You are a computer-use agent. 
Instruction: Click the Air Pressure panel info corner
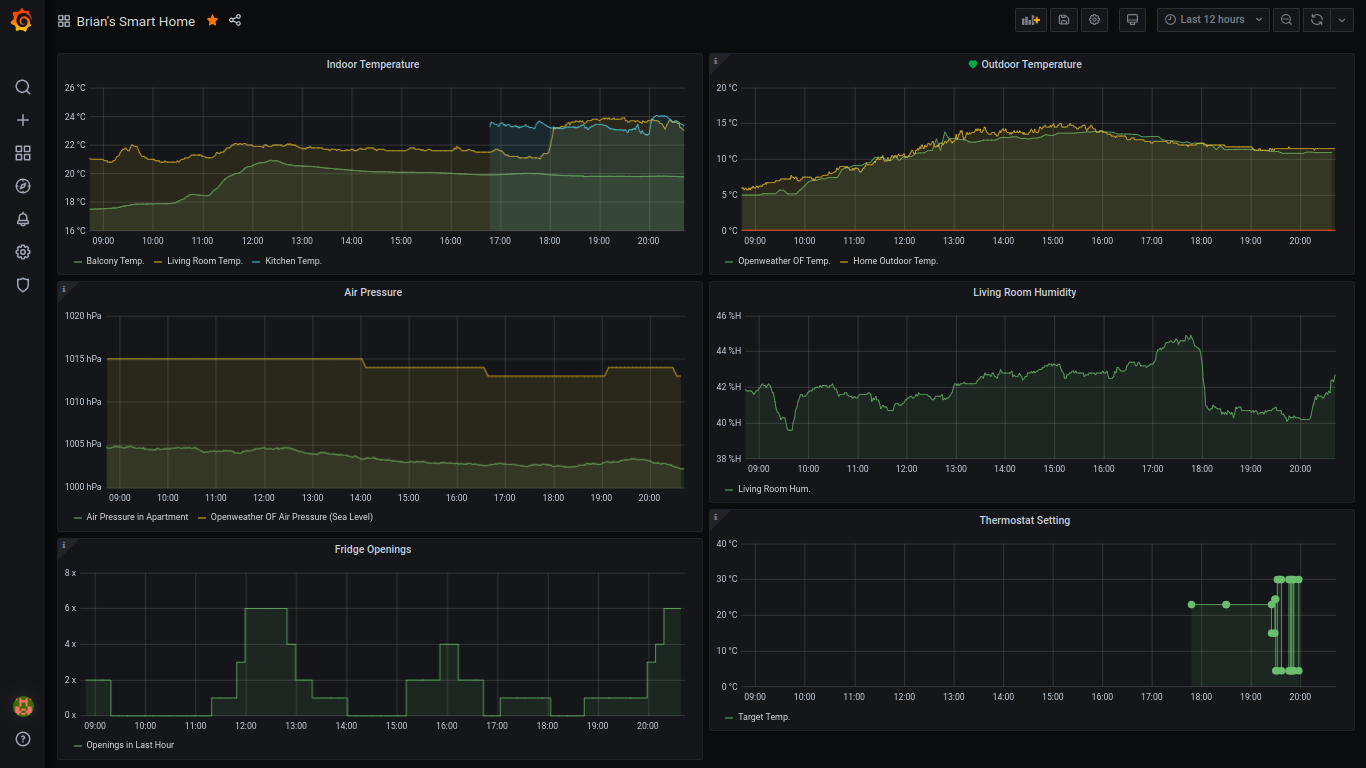pos(64,289)
